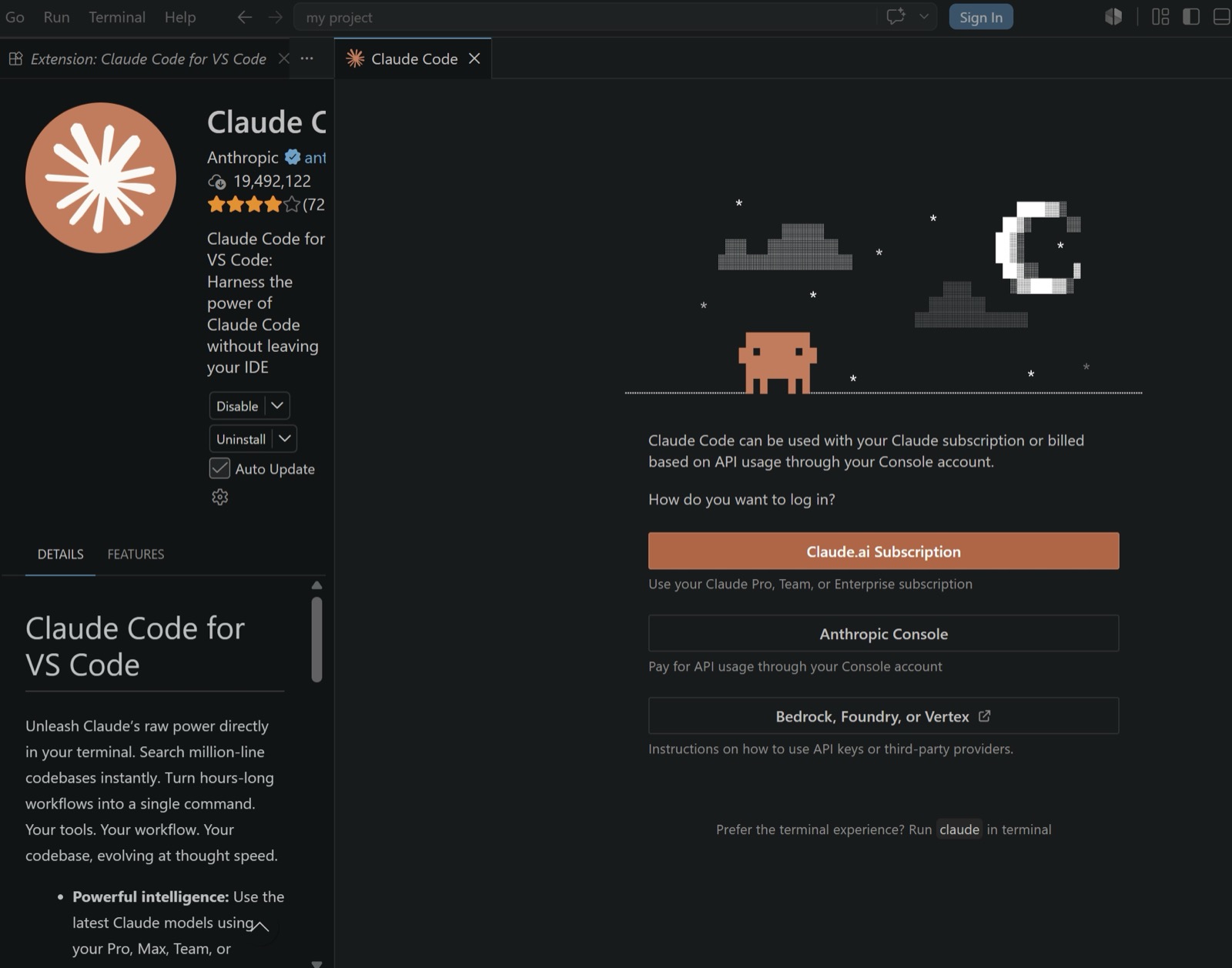
Task: Open the Terminal menu
Action: pyautogui.click(x=117, y=17)
